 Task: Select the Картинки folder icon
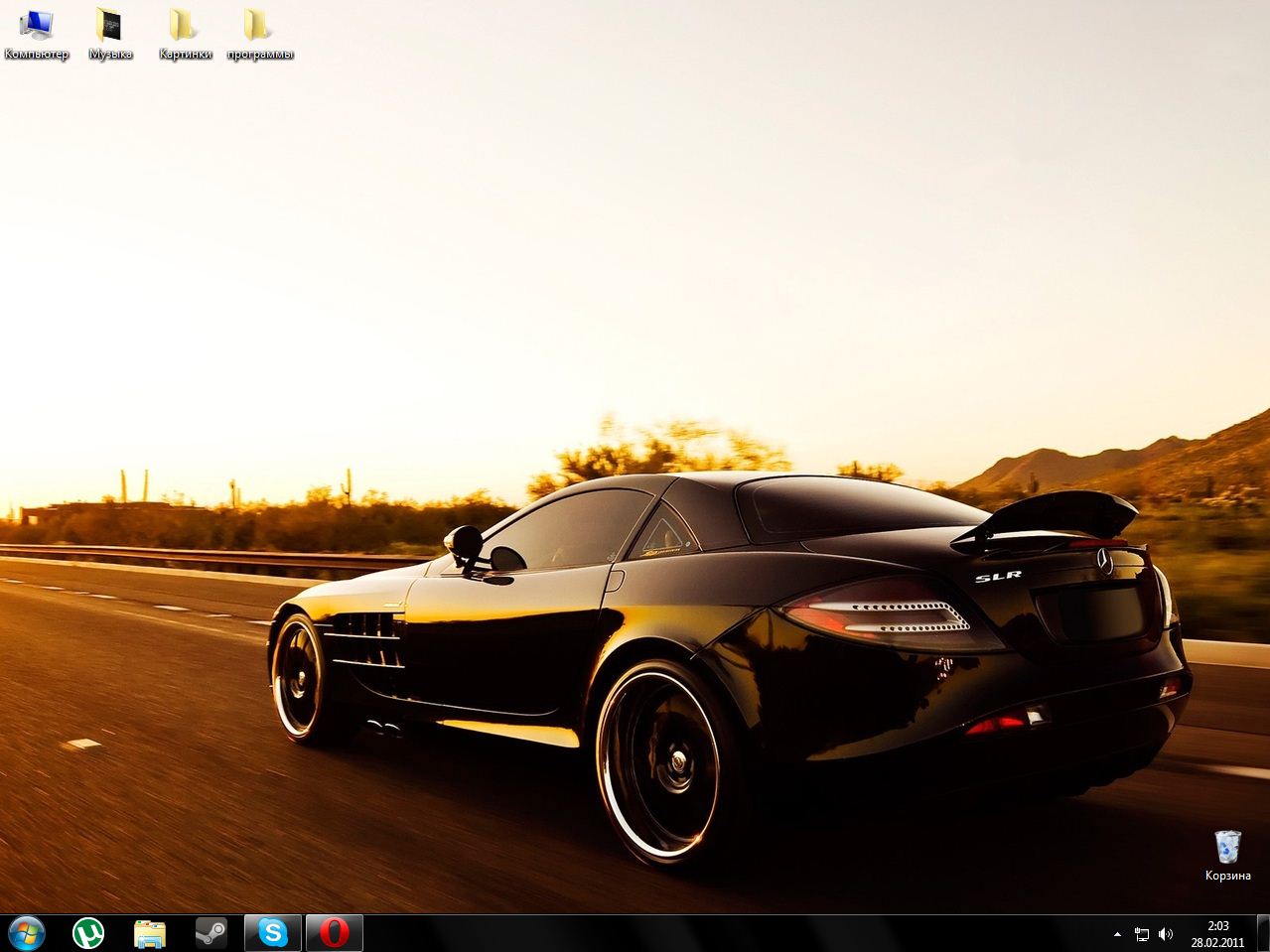184,24
